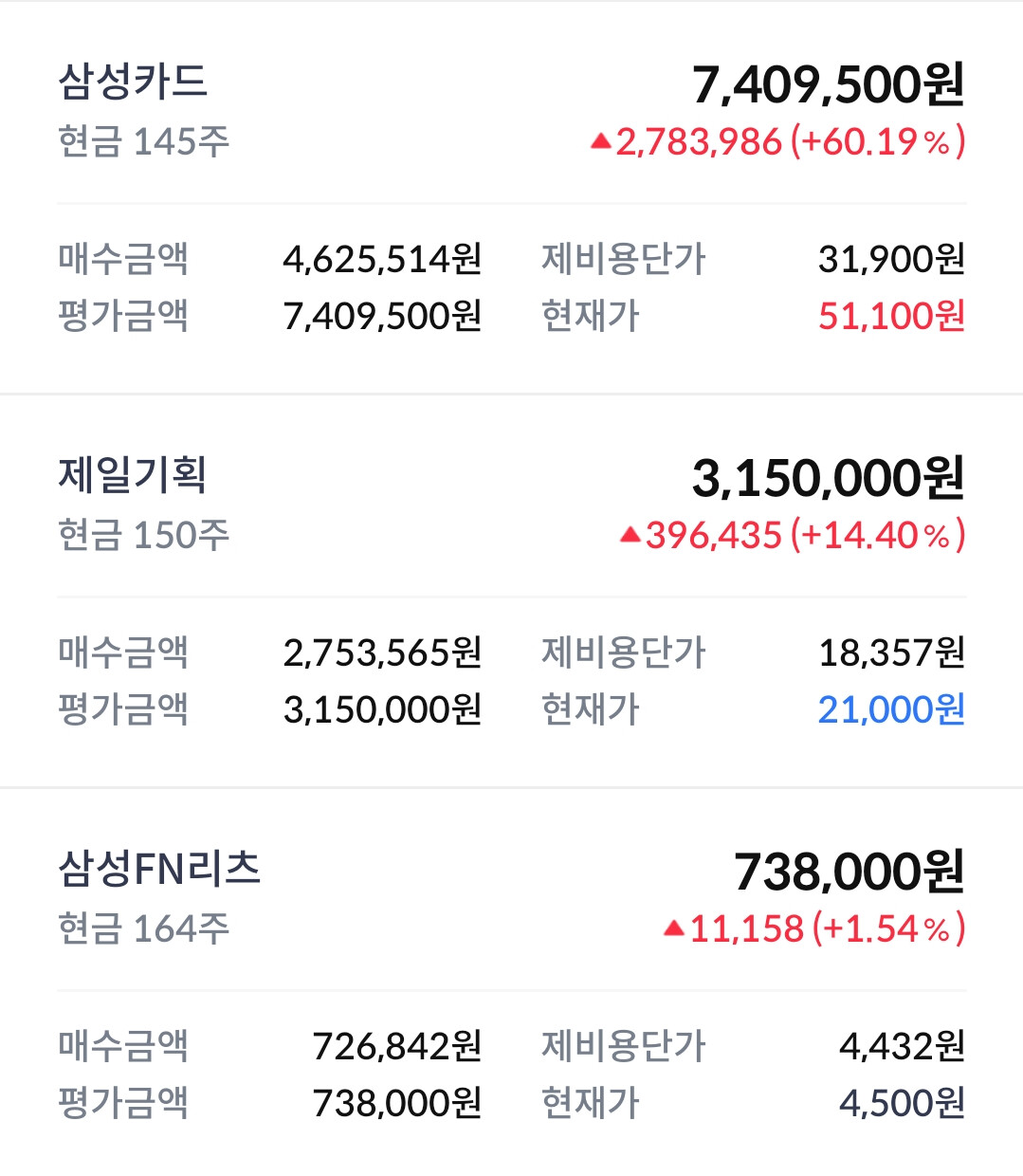1023x1176 pixels.
Task: Tap the 7,409,500원 total at the top of 삼성카드
Action: tap(828, 85)
